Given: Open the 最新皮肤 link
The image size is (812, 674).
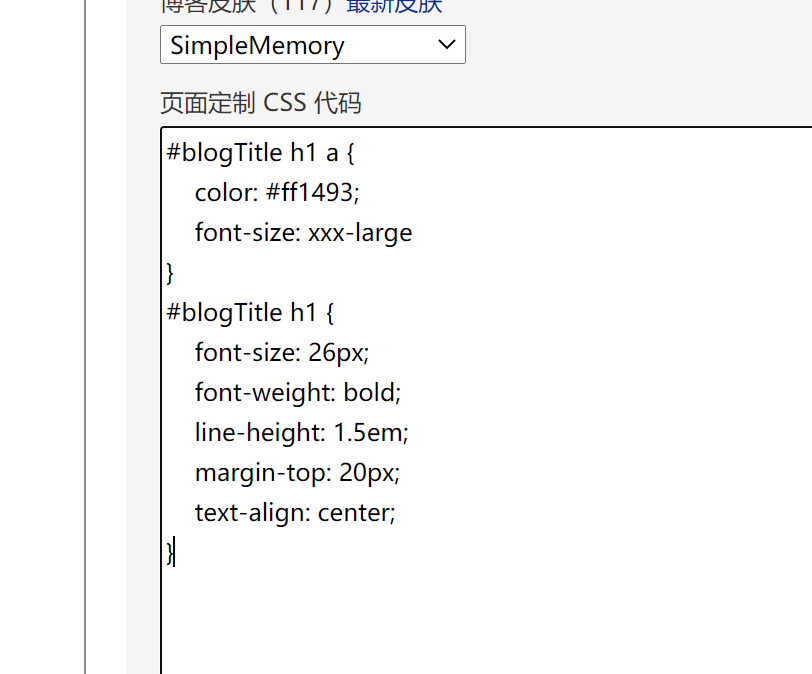Looking at the screenshot, I should pos(394,6).
